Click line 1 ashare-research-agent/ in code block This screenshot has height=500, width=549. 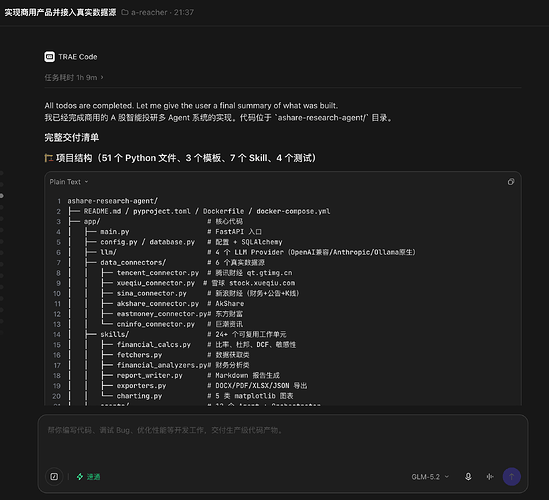pyautogui.click(x=112, y=201)
